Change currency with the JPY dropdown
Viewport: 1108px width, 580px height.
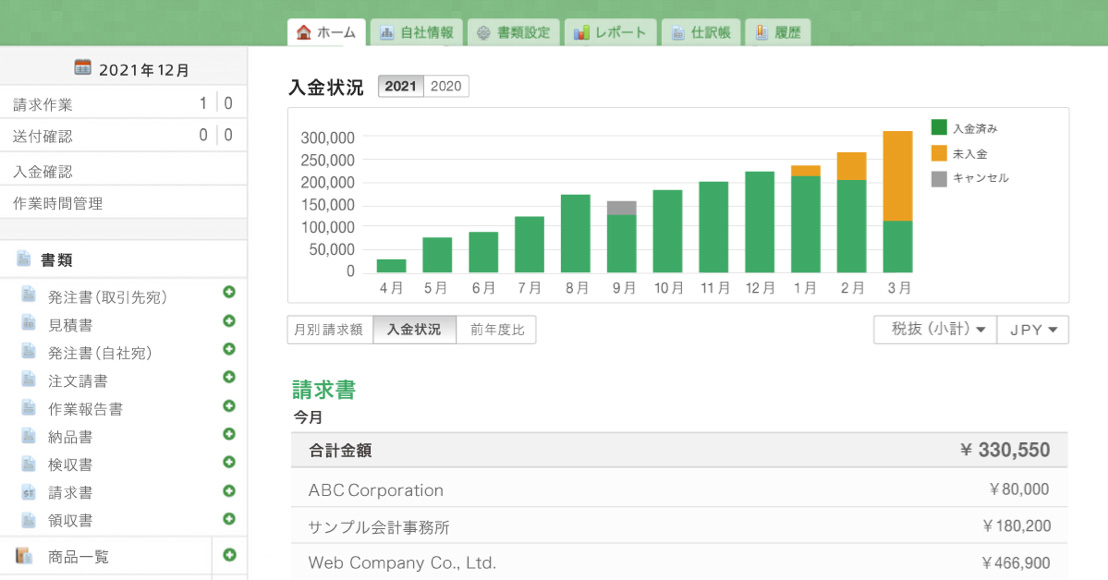(x=1032, y=329)
